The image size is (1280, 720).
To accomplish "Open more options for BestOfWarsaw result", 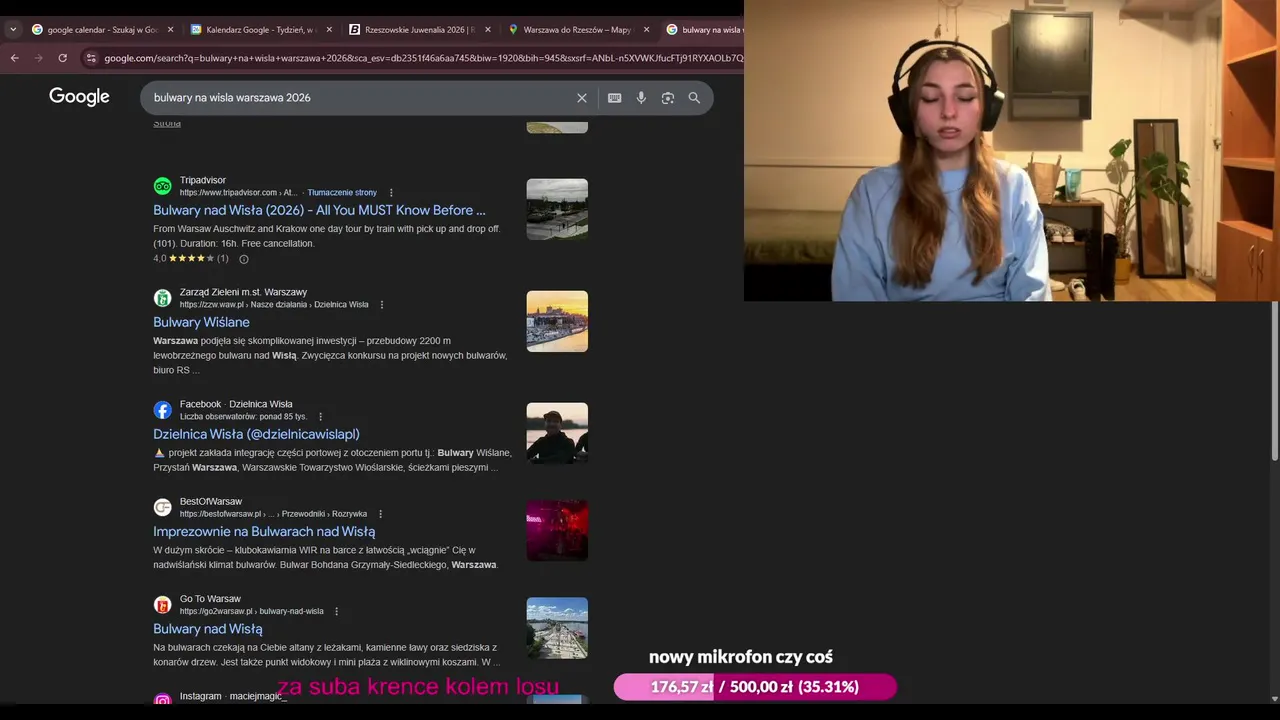I will point(380,514).
